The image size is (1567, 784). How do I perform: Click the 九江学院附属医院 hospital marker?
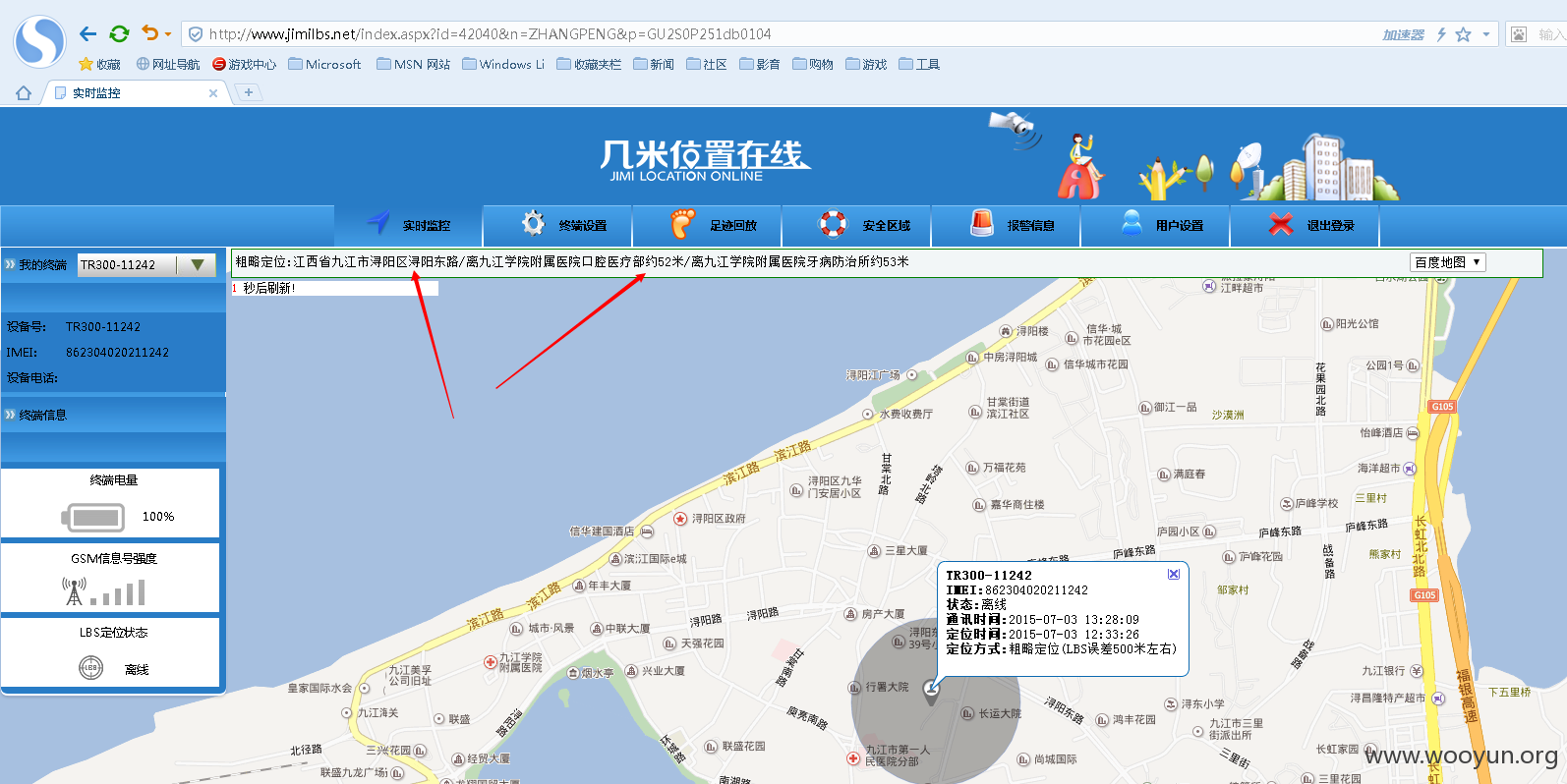[490, 662]
